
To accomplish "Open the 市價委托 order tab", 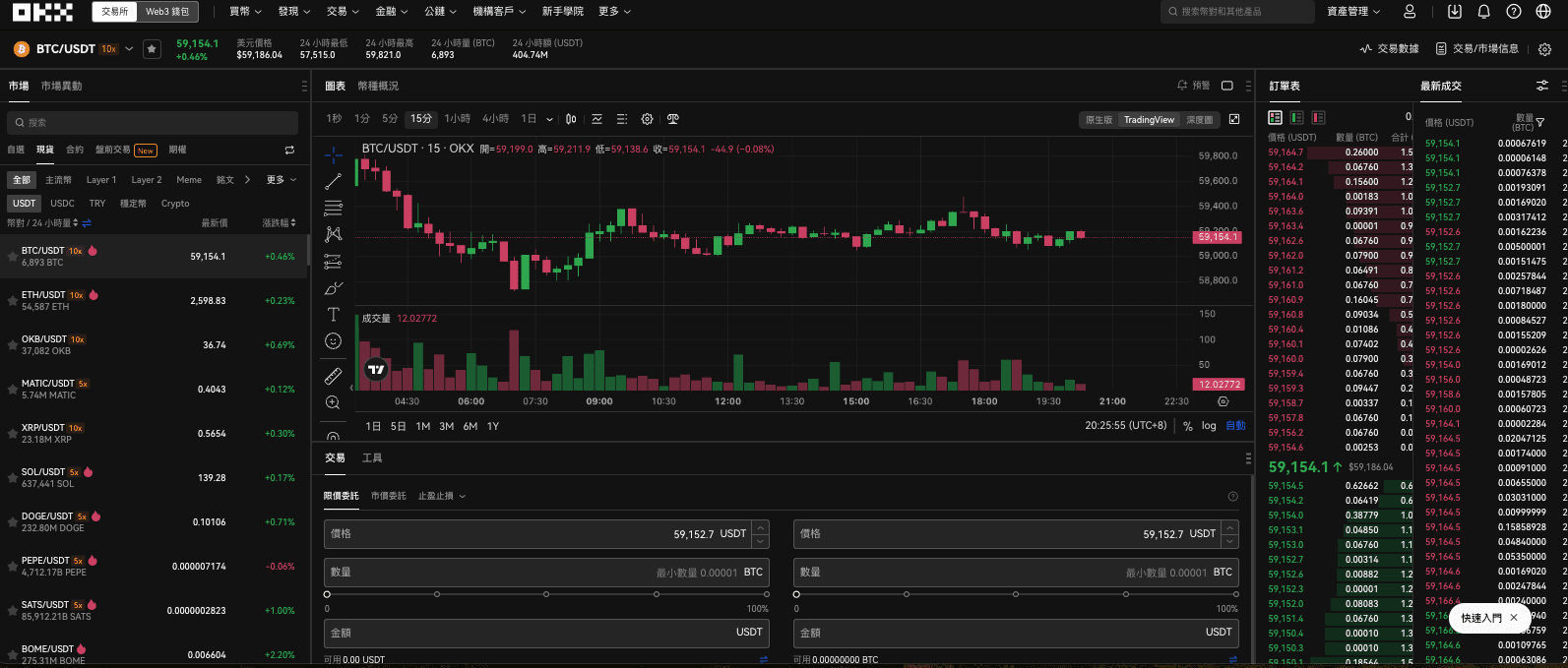I will pyautogui.click(x=388, y=496).
